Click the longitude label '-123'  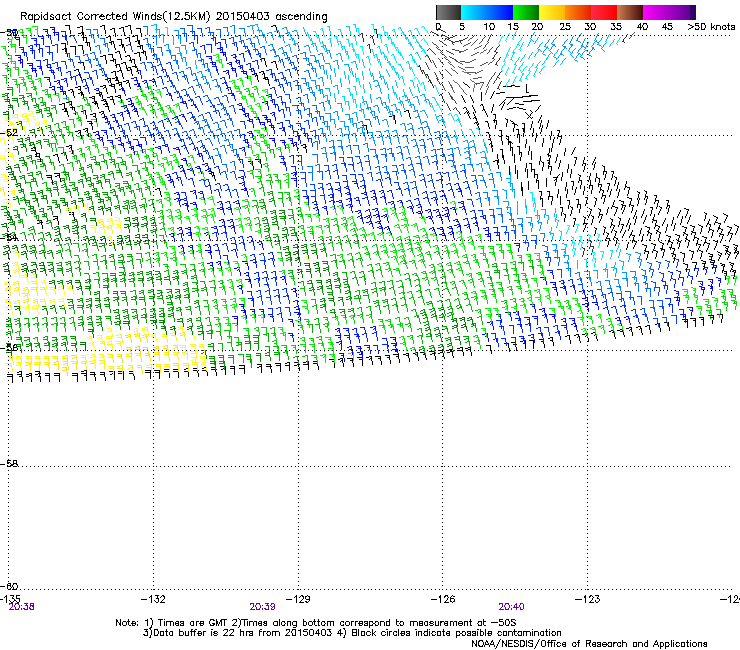tap(588, 599)
